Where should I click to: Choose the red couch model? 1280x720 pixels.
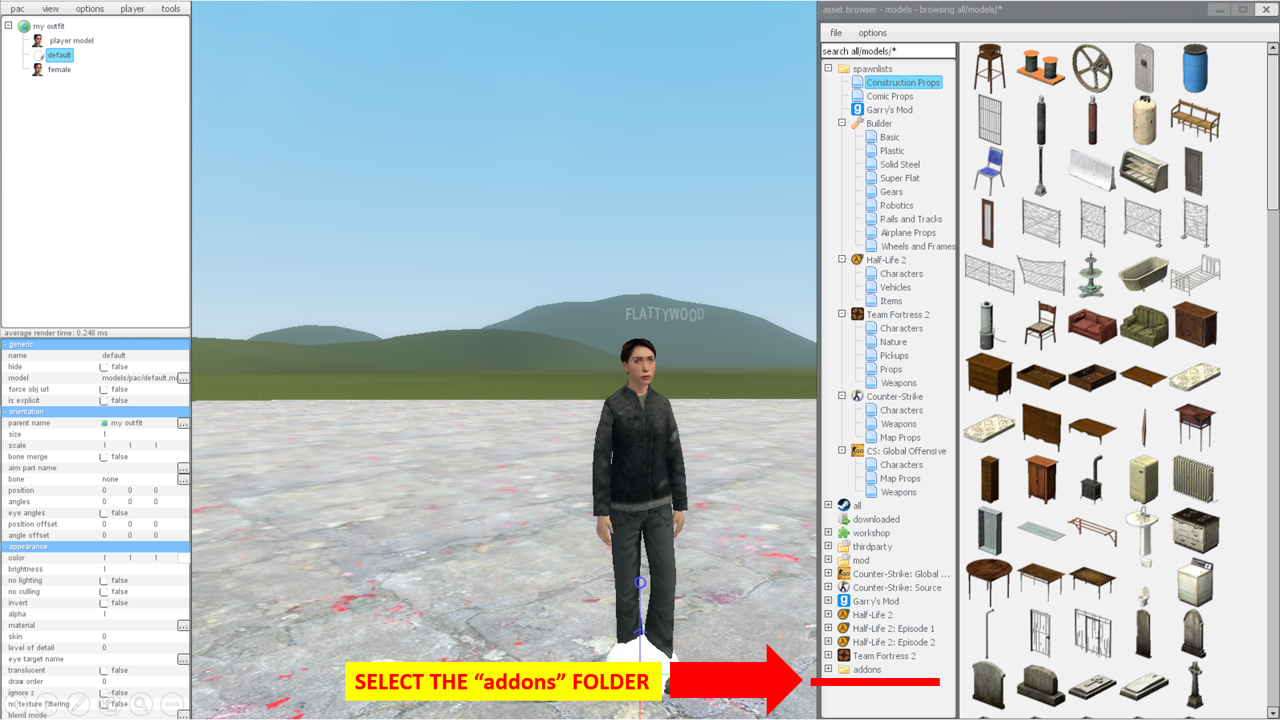[1092, 326]
